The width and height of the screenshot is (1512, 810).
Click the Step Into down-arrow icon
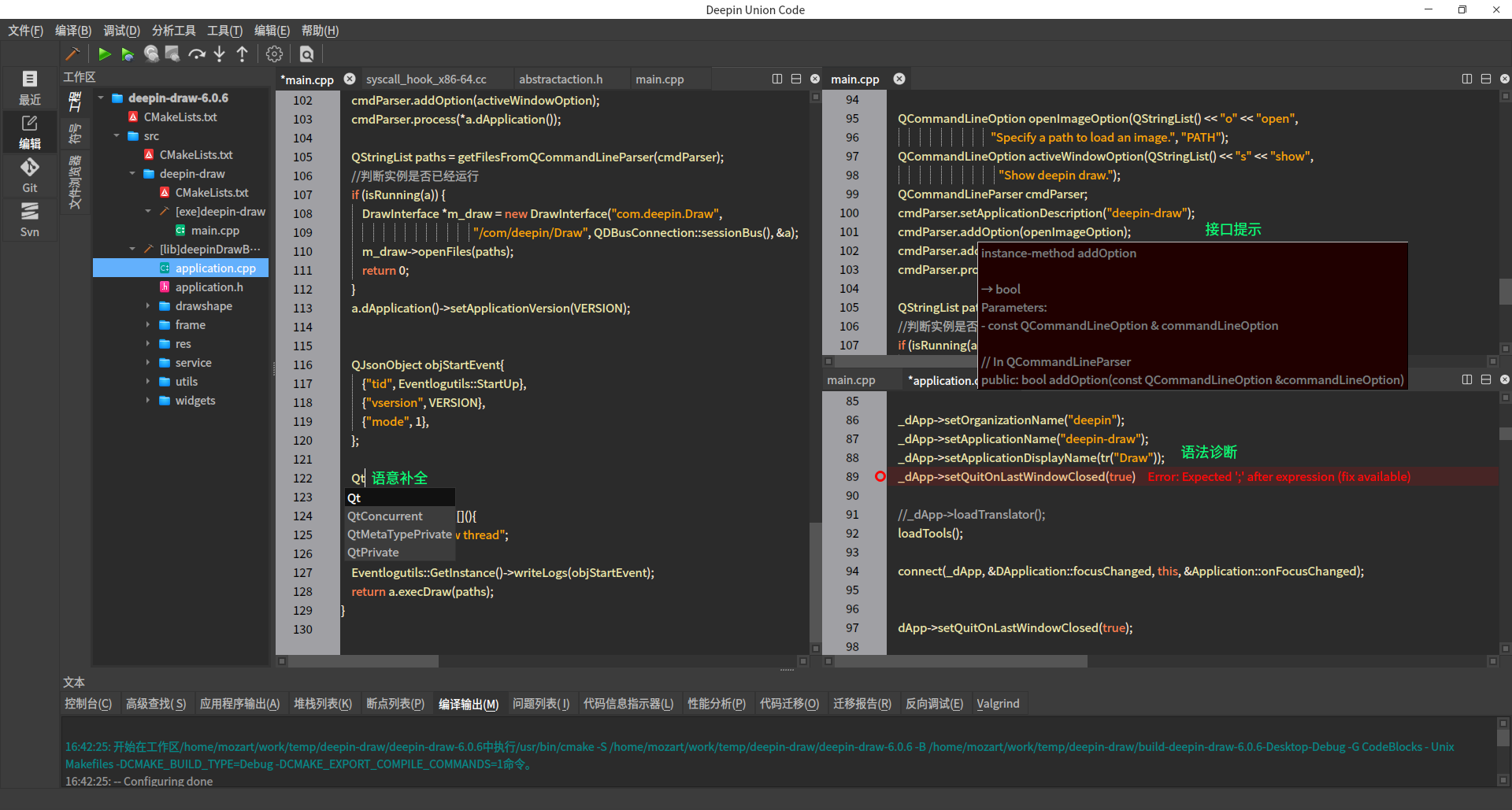(x=220, y=54)
